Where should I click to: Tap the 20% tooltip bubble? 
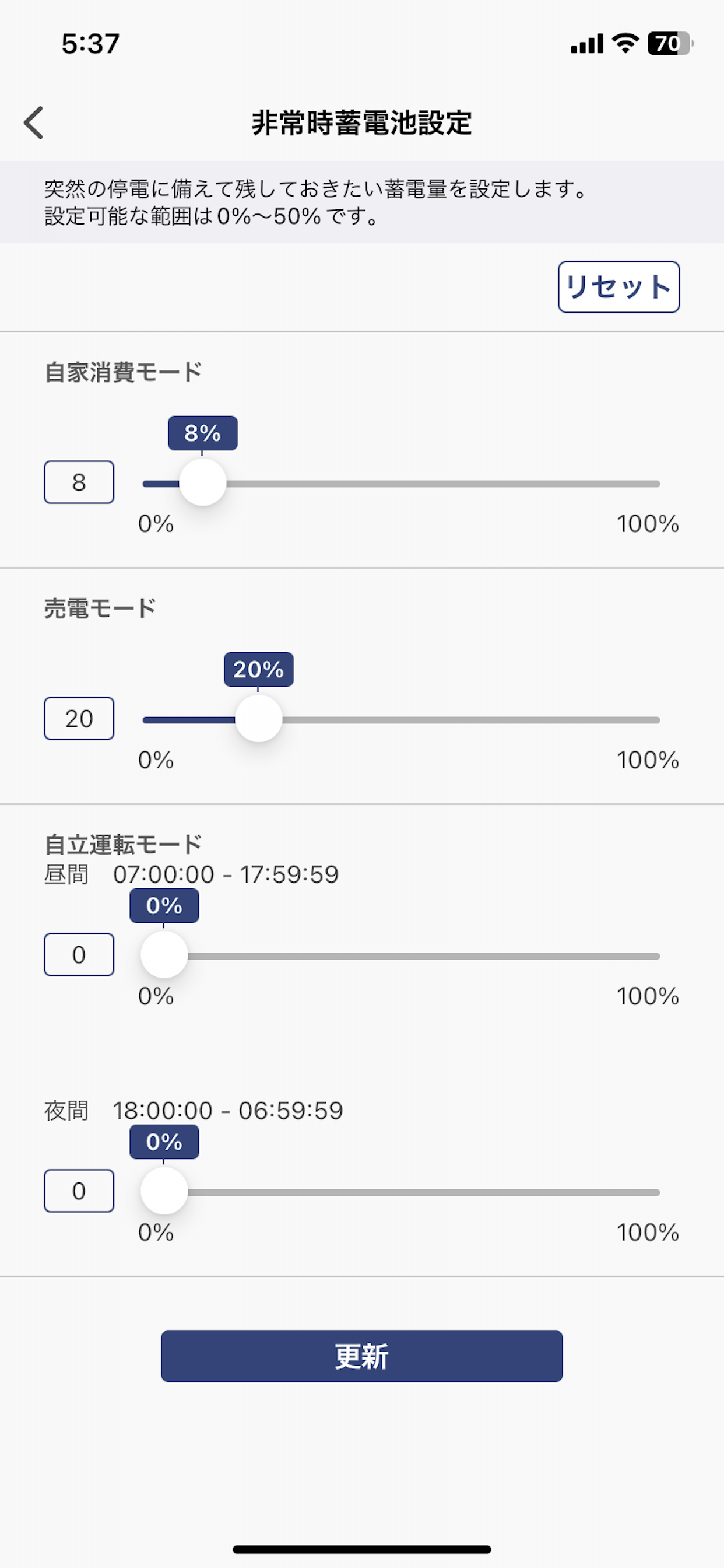pos(259,669)
